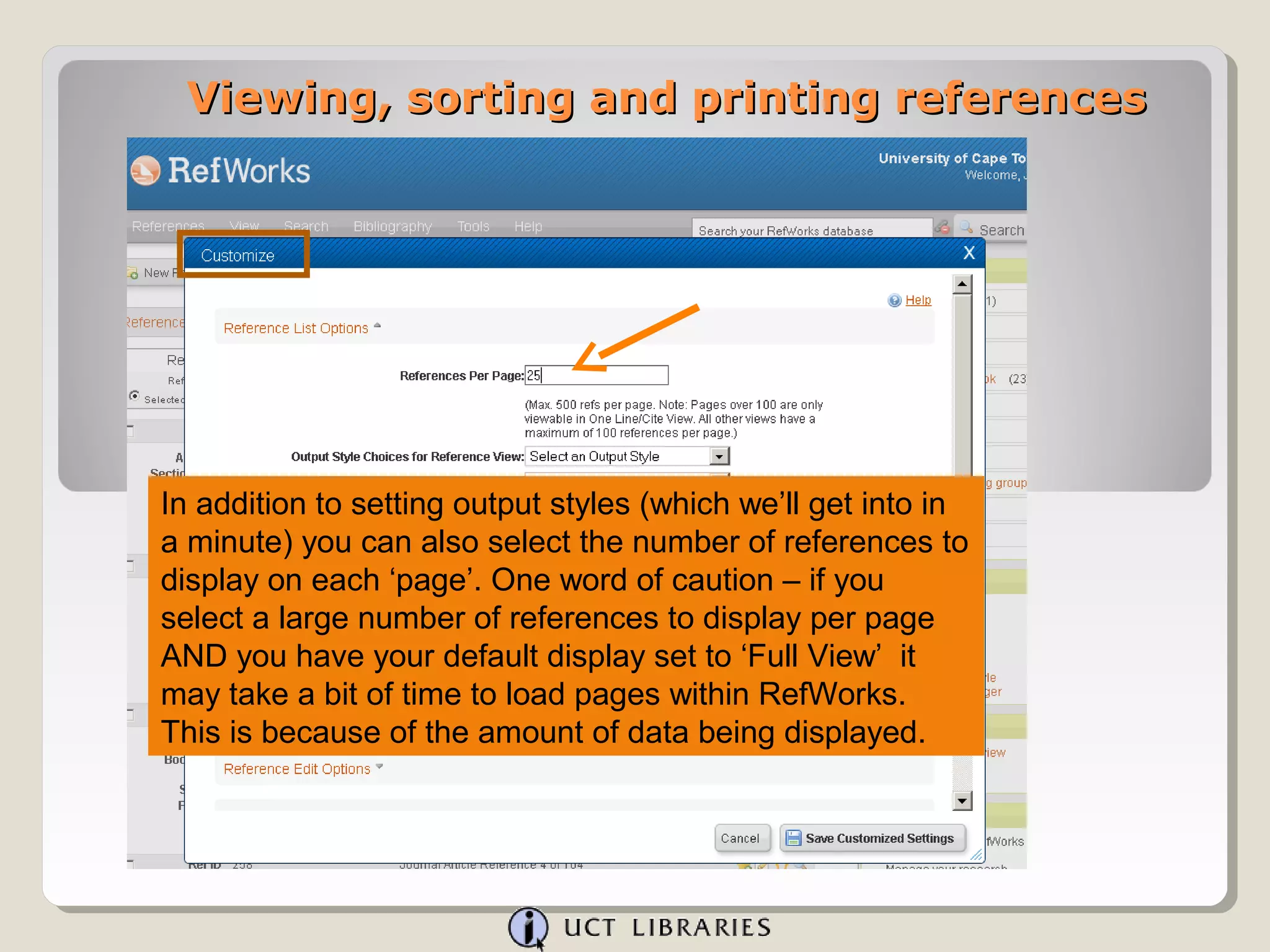Click the UCT Libraries info icon

click(x=528, y=928)
